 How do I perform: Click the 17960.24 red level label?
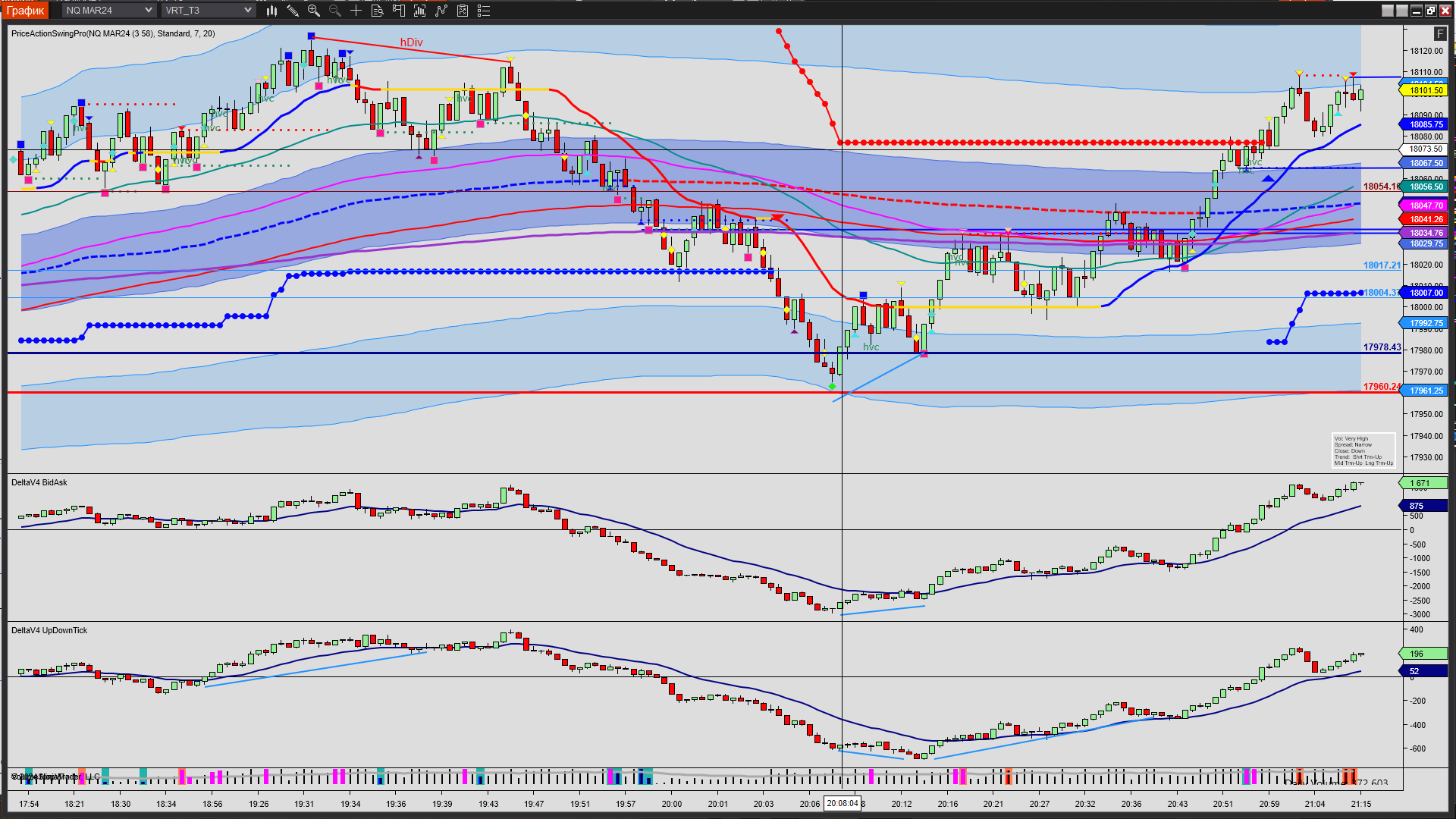click(x=1382, y=387)
